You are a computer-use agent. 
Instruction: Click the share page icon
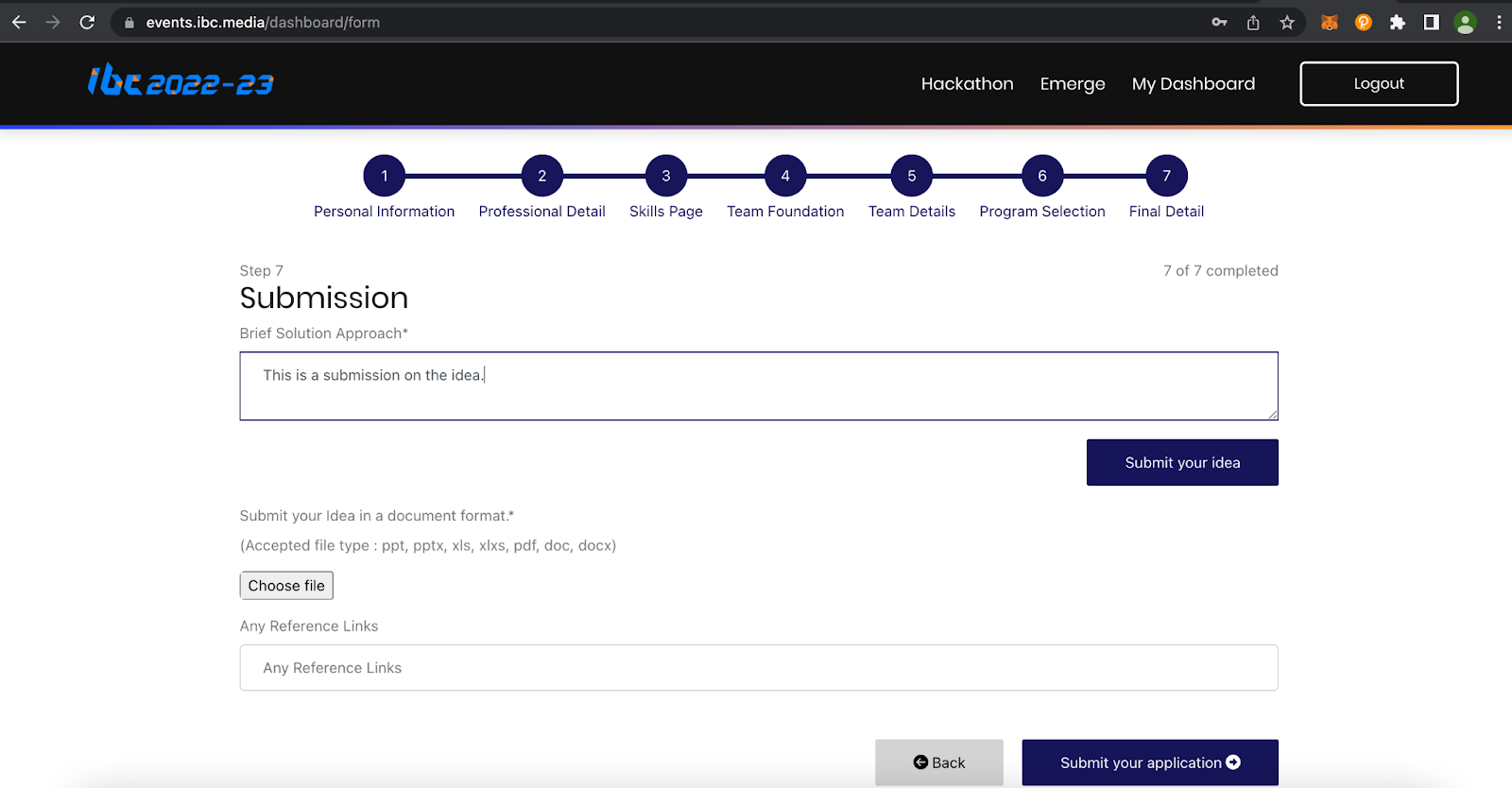click(1253, 22)
